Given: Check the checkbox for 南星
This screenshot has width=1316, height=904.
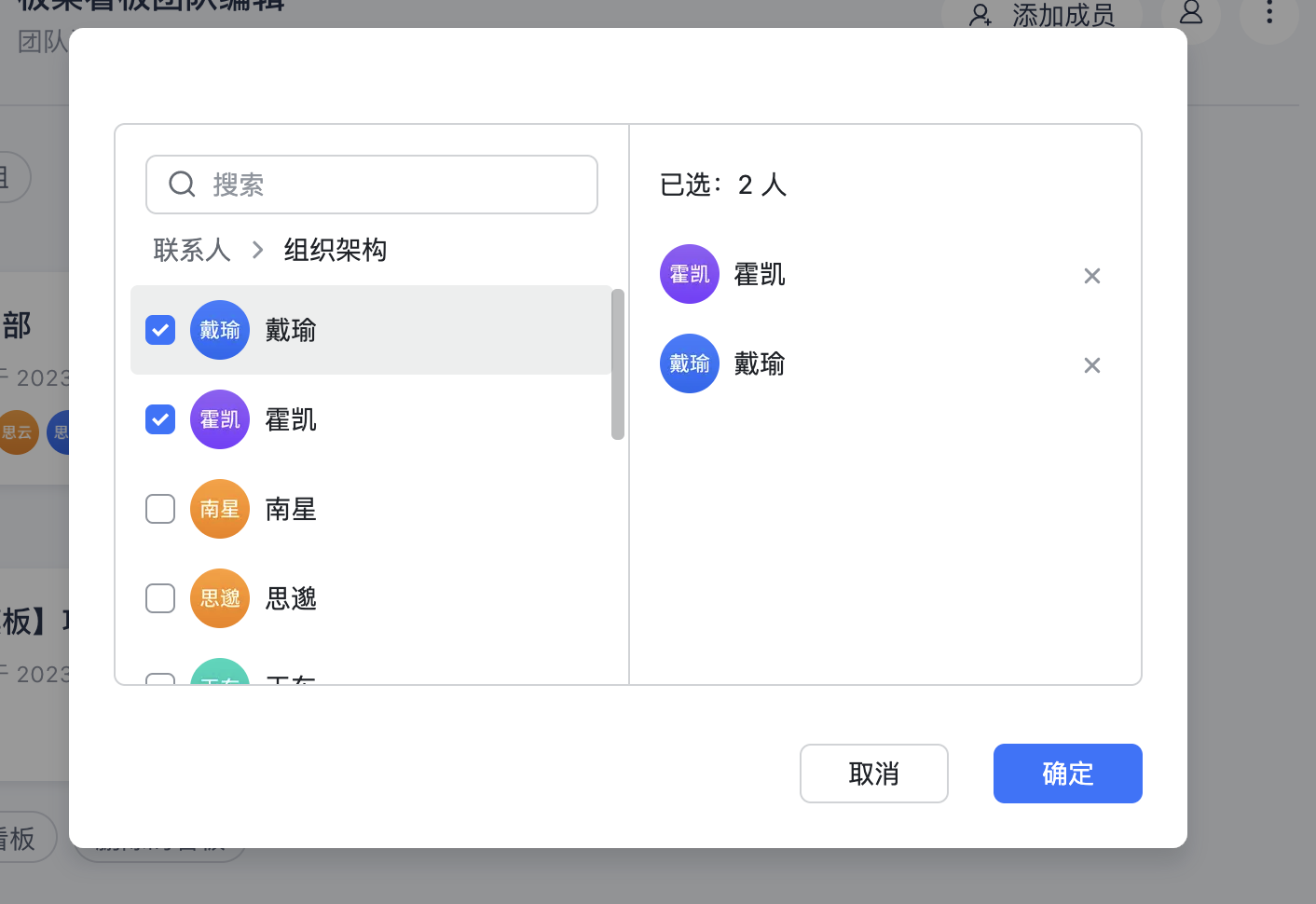Looking at the screenshot, I should click(x=160, y=509).
